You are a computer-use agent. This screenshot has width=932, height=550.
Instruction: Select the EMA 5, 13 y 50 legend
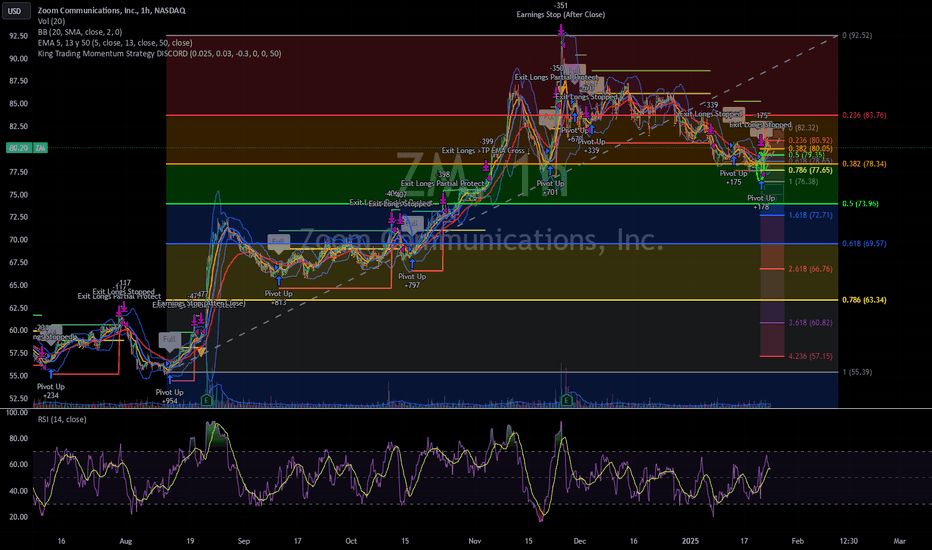pos(115,43)
